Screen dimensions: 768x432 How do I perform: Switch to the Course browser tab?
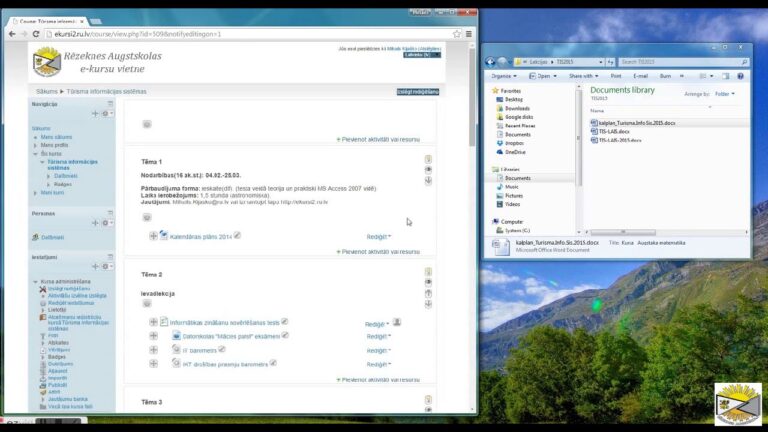point(48,22)
